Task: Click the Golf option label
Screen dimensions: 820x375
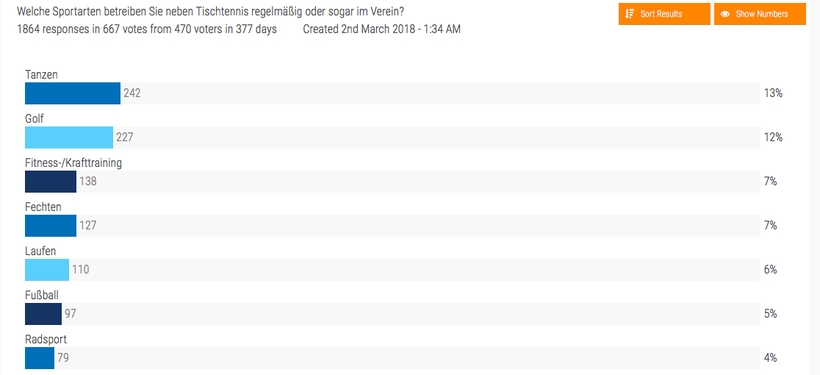Action: point(35,119)
